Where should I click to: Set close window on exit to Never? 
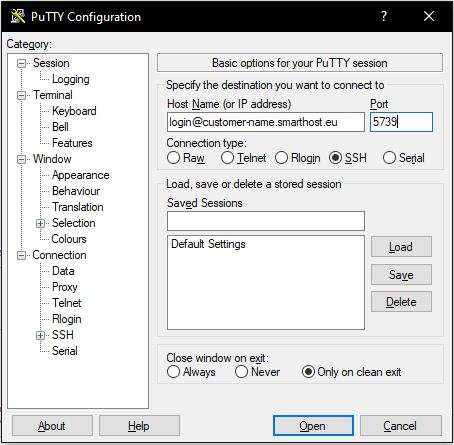(241, 372)
